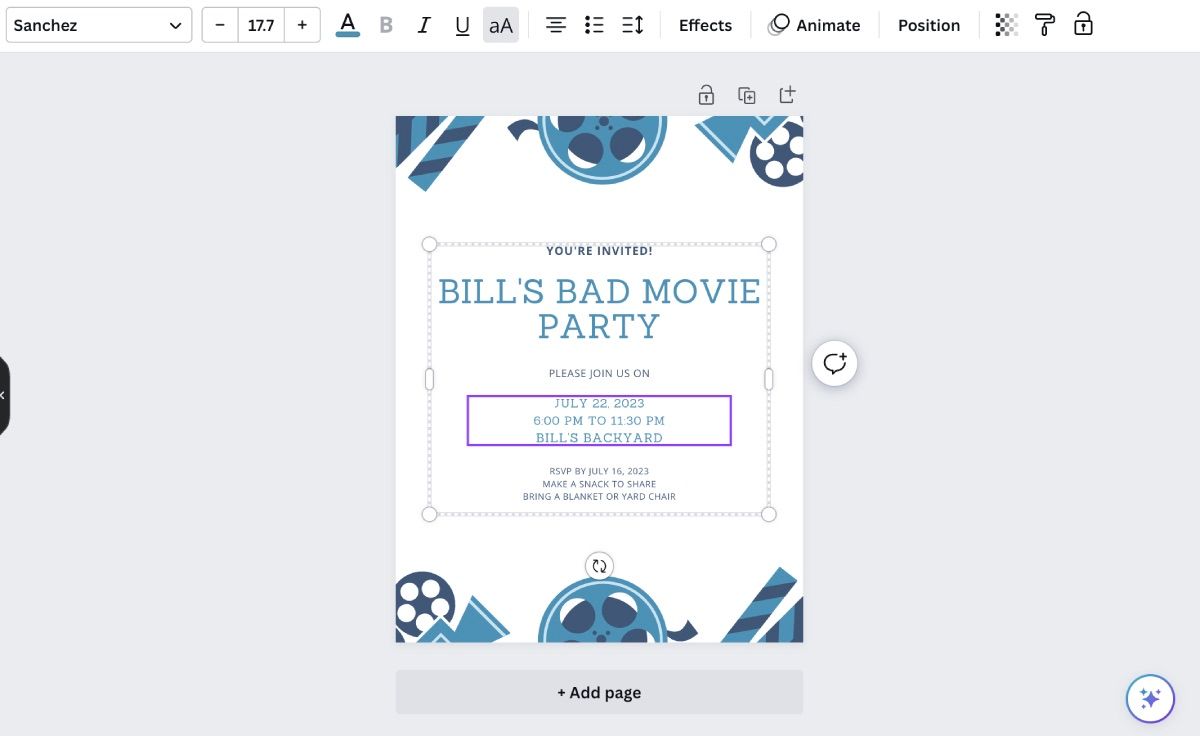Toggle bulleted list
This screenshot has height=736, width=1200.
point(594,25)
